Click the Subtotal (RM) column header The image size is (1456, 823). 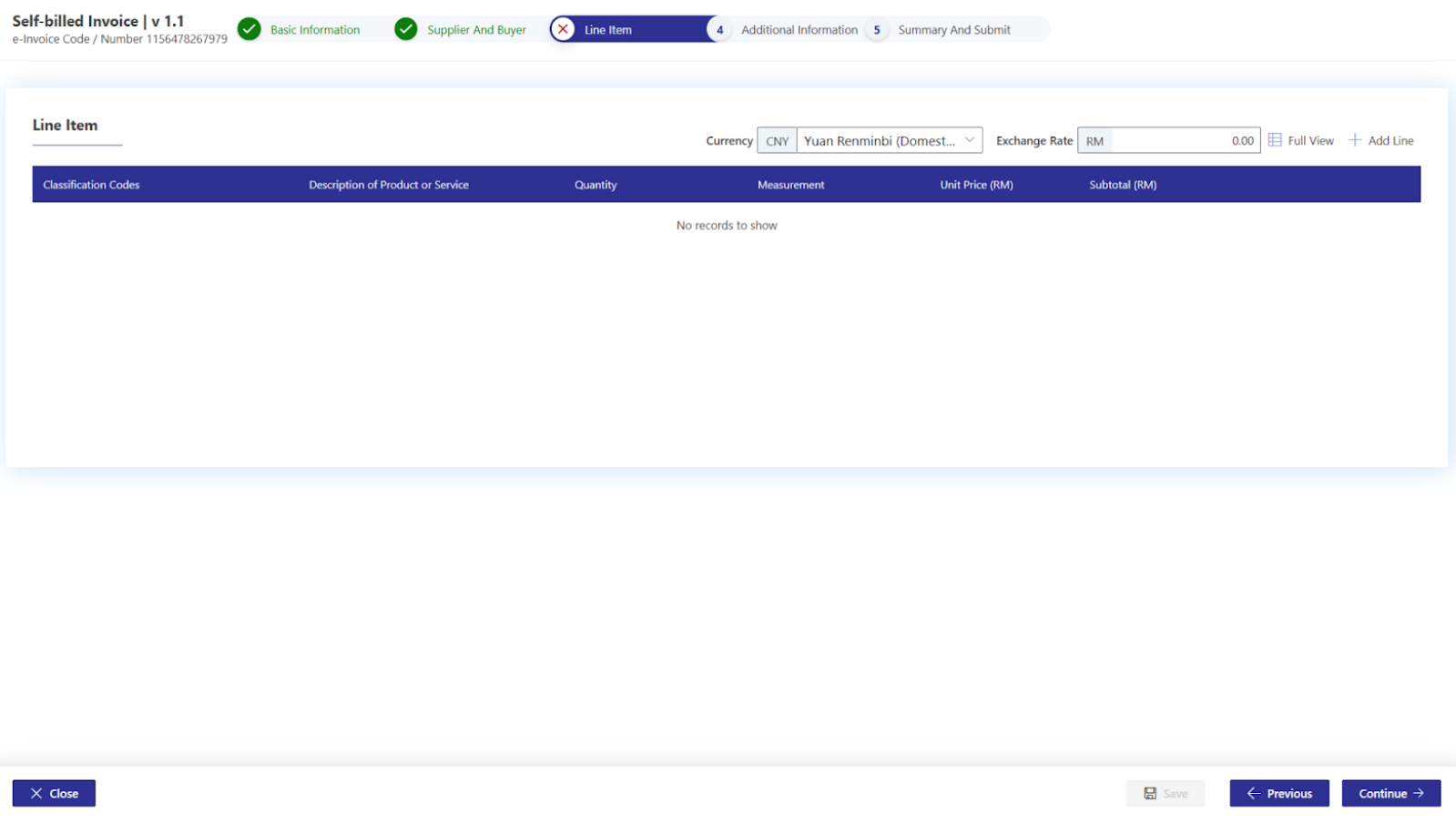(x=1122, y=185)
